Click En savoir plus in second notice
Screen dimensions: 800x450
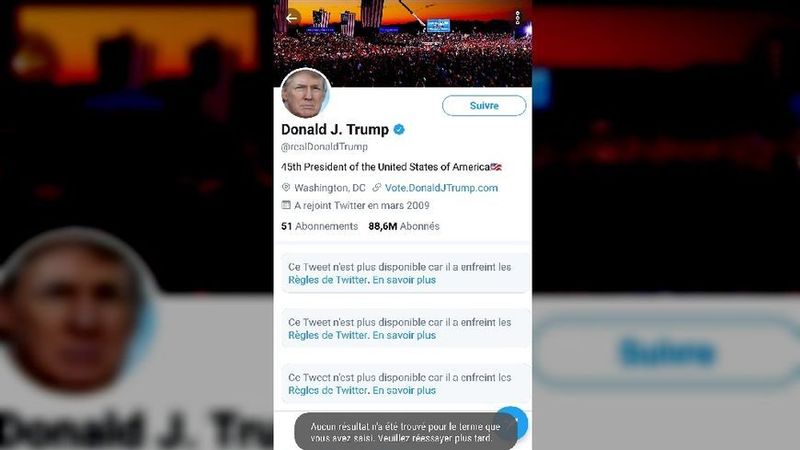404,335
